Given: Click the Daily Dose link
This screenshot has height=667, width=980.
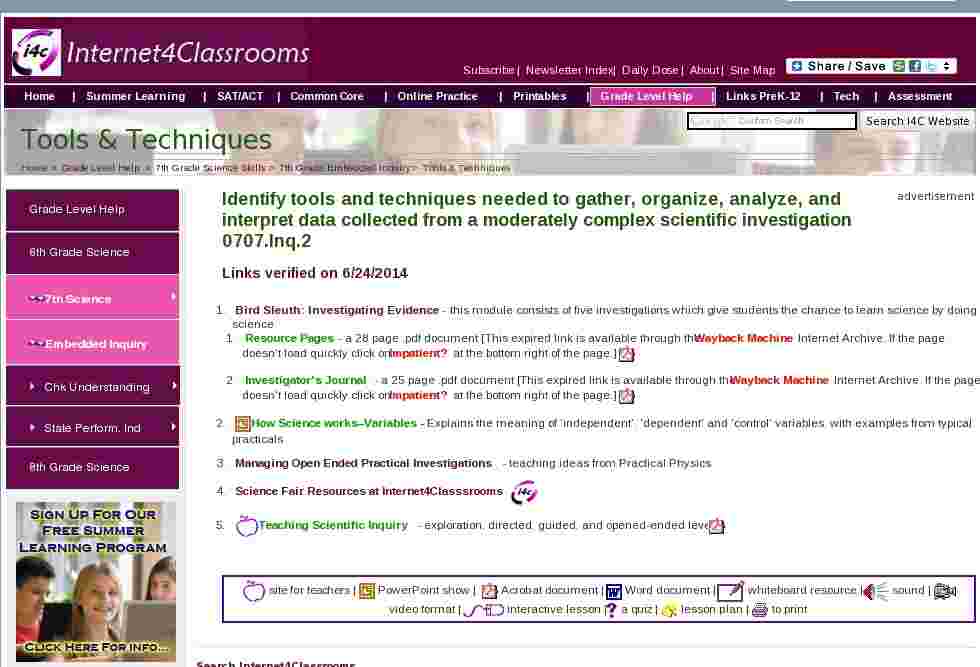Looking at the screenshot, I should tap(650, 70).
